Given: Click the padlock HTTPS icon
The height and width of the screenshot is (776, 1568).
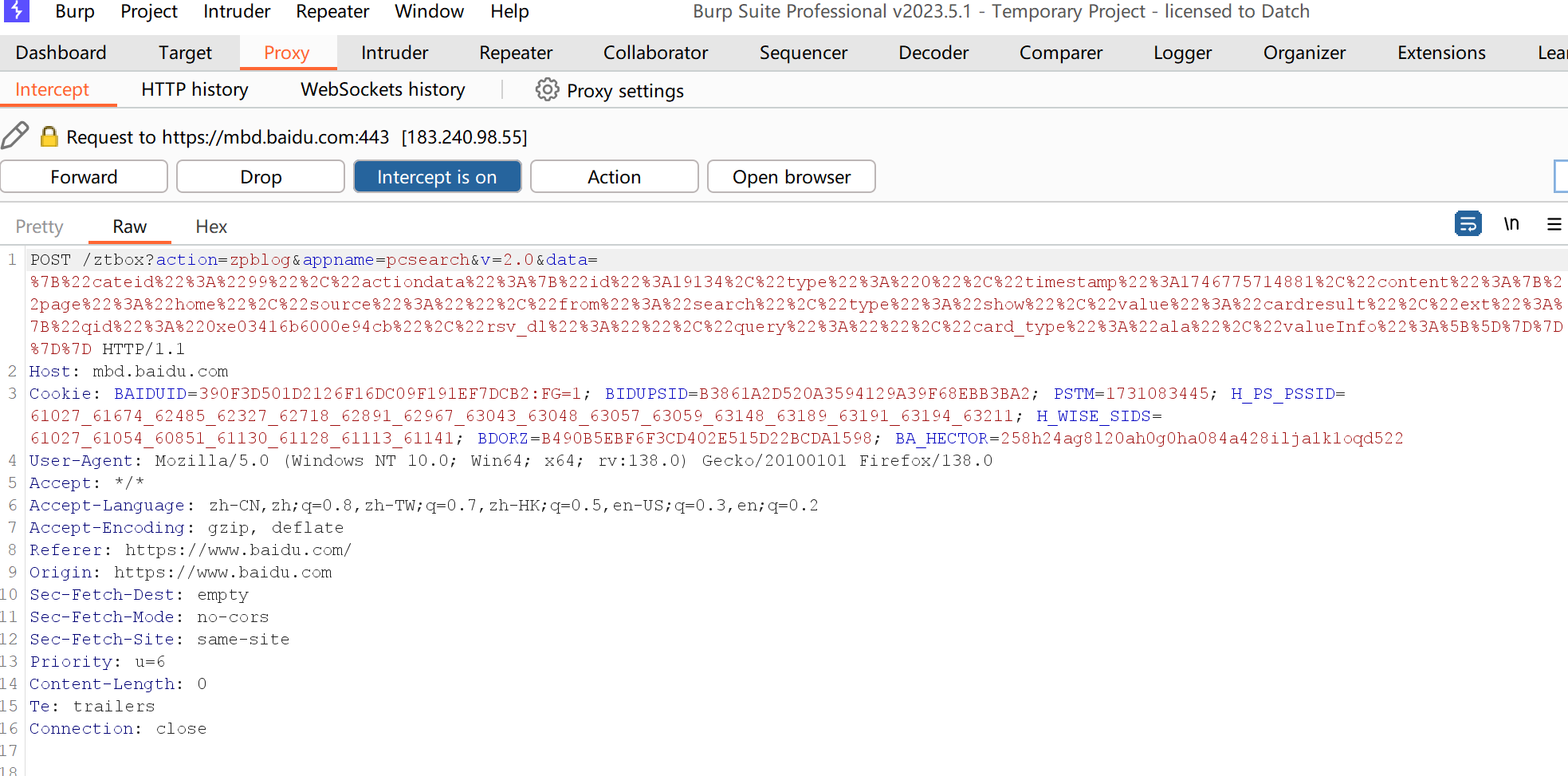Looking at the screenshot, I should coord(49,136).
